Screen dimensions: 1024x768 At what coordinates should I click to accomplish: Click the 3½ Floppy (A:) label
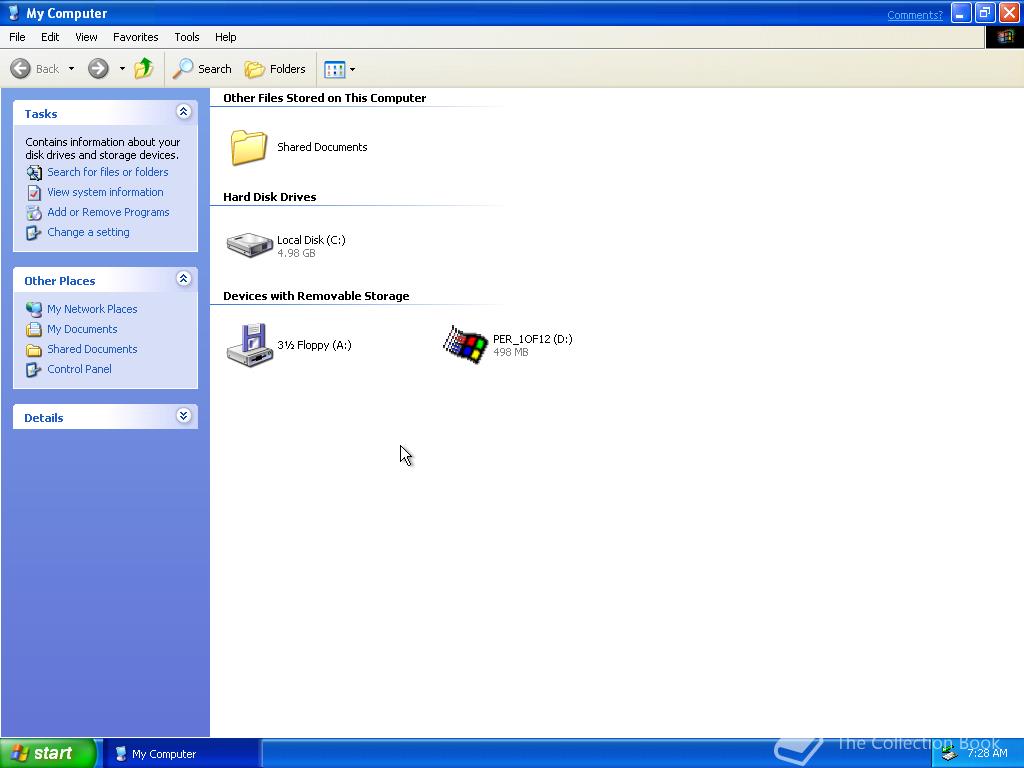pyautogui.click(x=314, y=345)
